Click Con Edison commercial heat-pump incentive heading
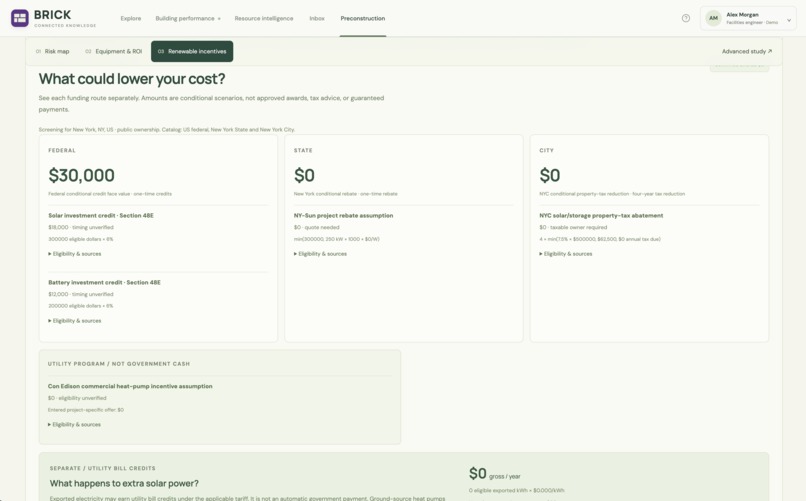This screenshot has height=501, width=806. click(x=130, y=386)
